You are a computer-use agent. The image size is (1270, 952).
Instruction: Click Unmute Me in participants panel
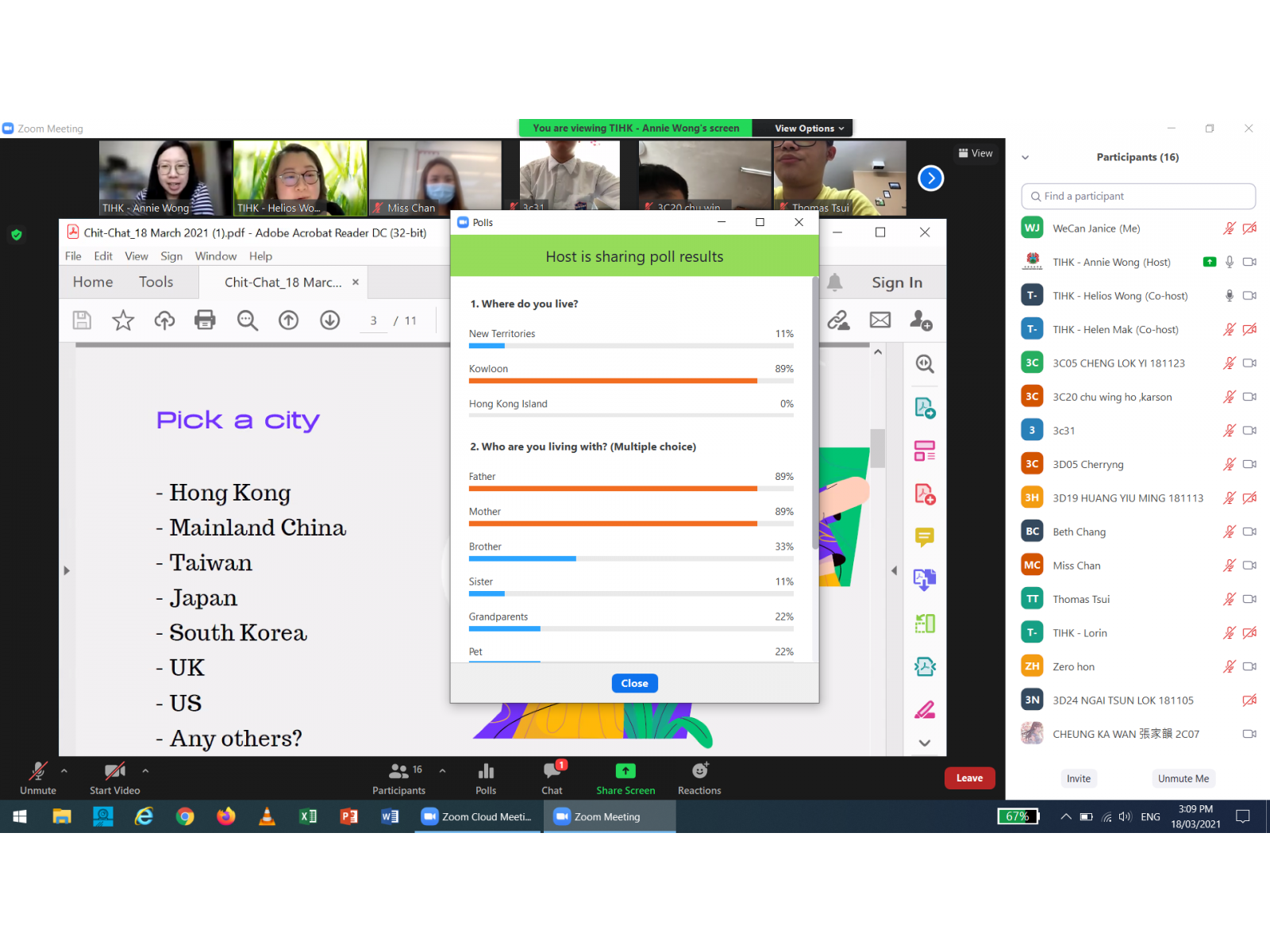click(x=1183, y=778)
